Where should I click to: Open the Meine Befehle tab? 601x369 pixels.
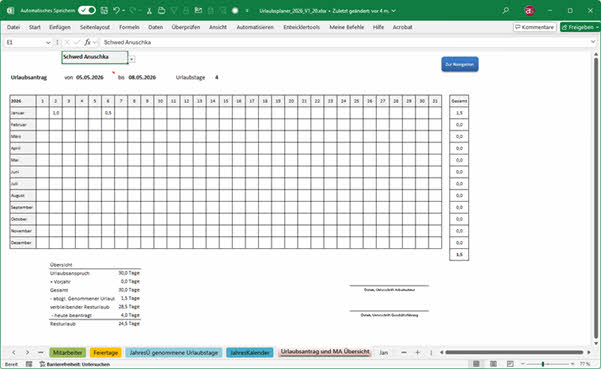(346, 27)
